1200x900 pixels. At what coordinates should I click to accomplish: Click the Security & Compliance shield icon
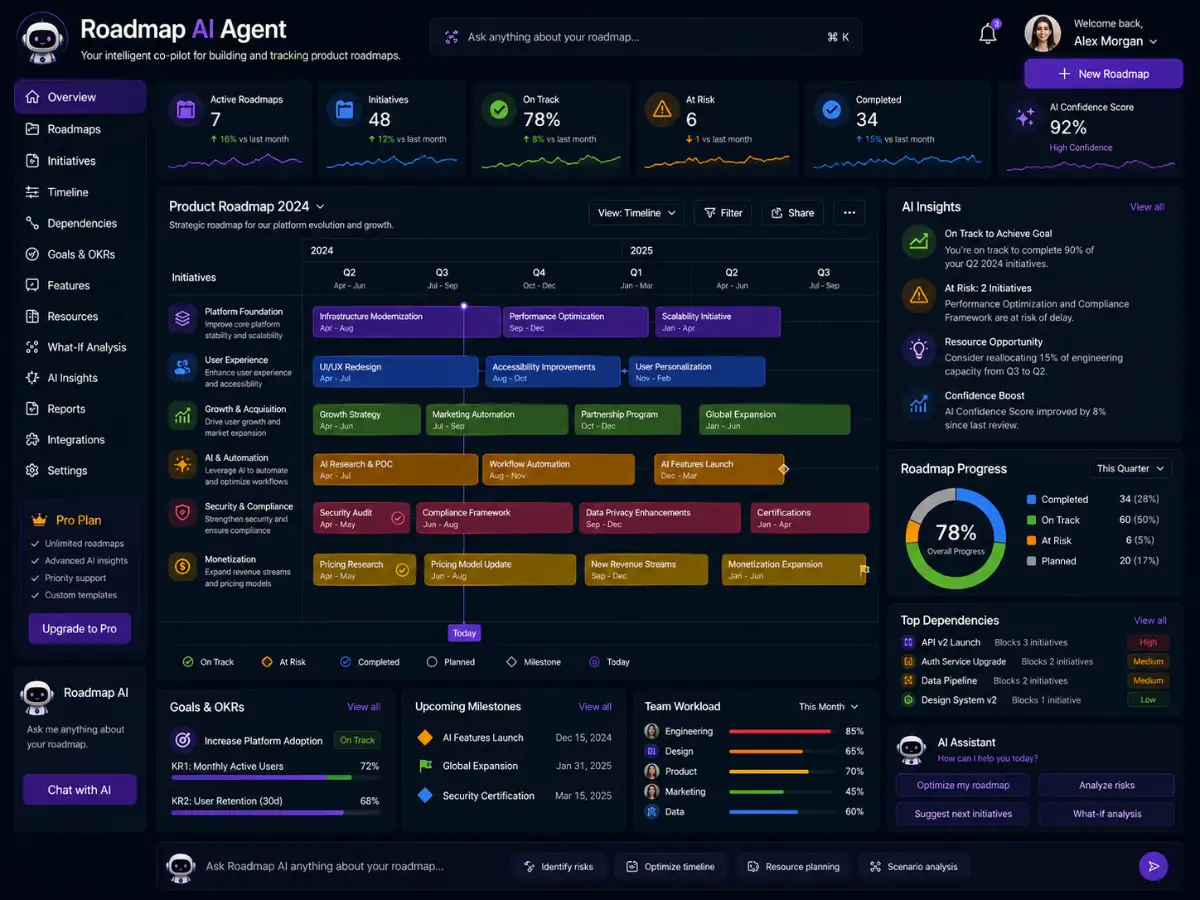pyautogui.click(x=182, y=513)
